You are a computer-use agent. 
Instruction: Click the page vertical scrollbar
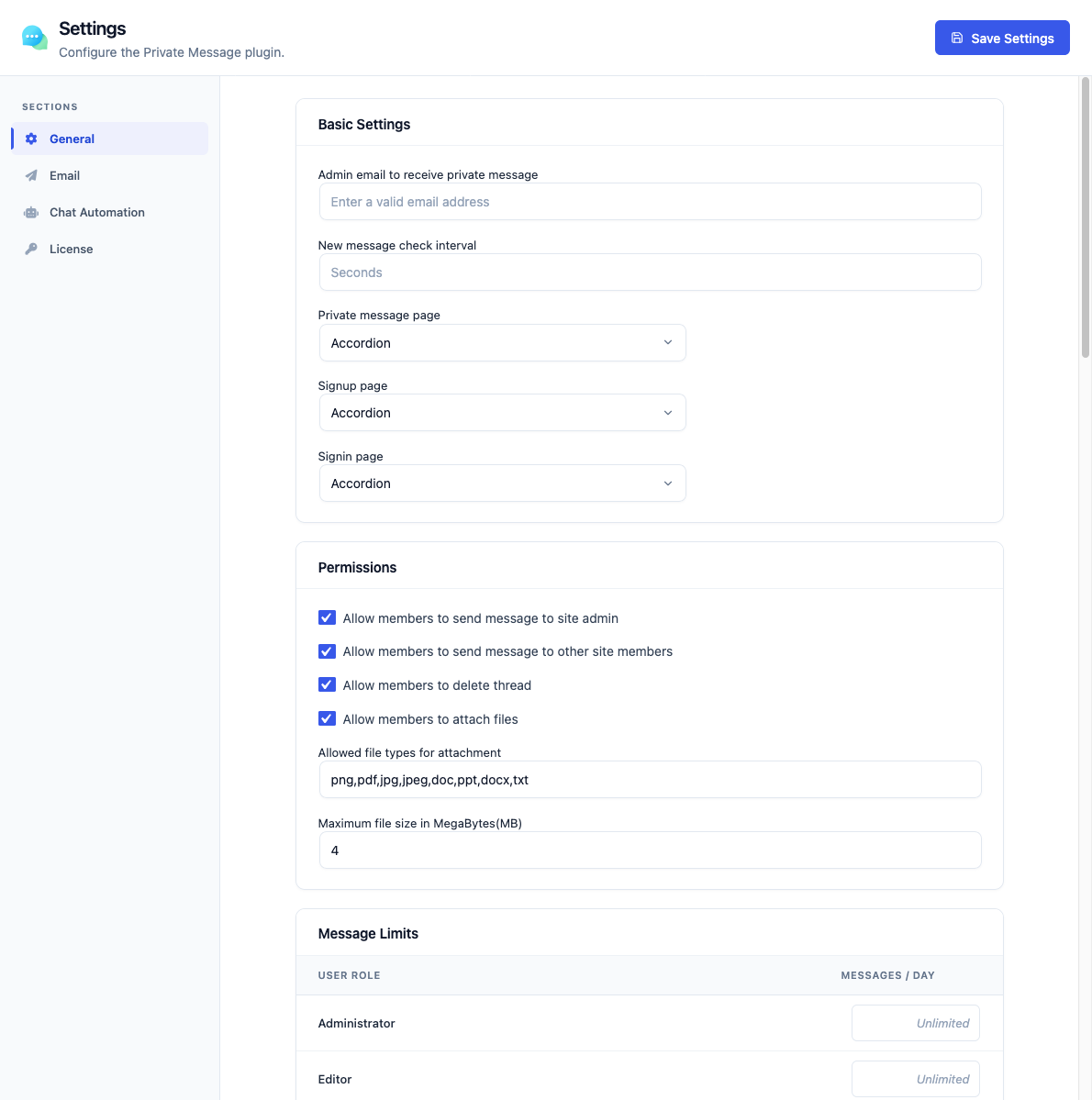(x=1085, y=217)
